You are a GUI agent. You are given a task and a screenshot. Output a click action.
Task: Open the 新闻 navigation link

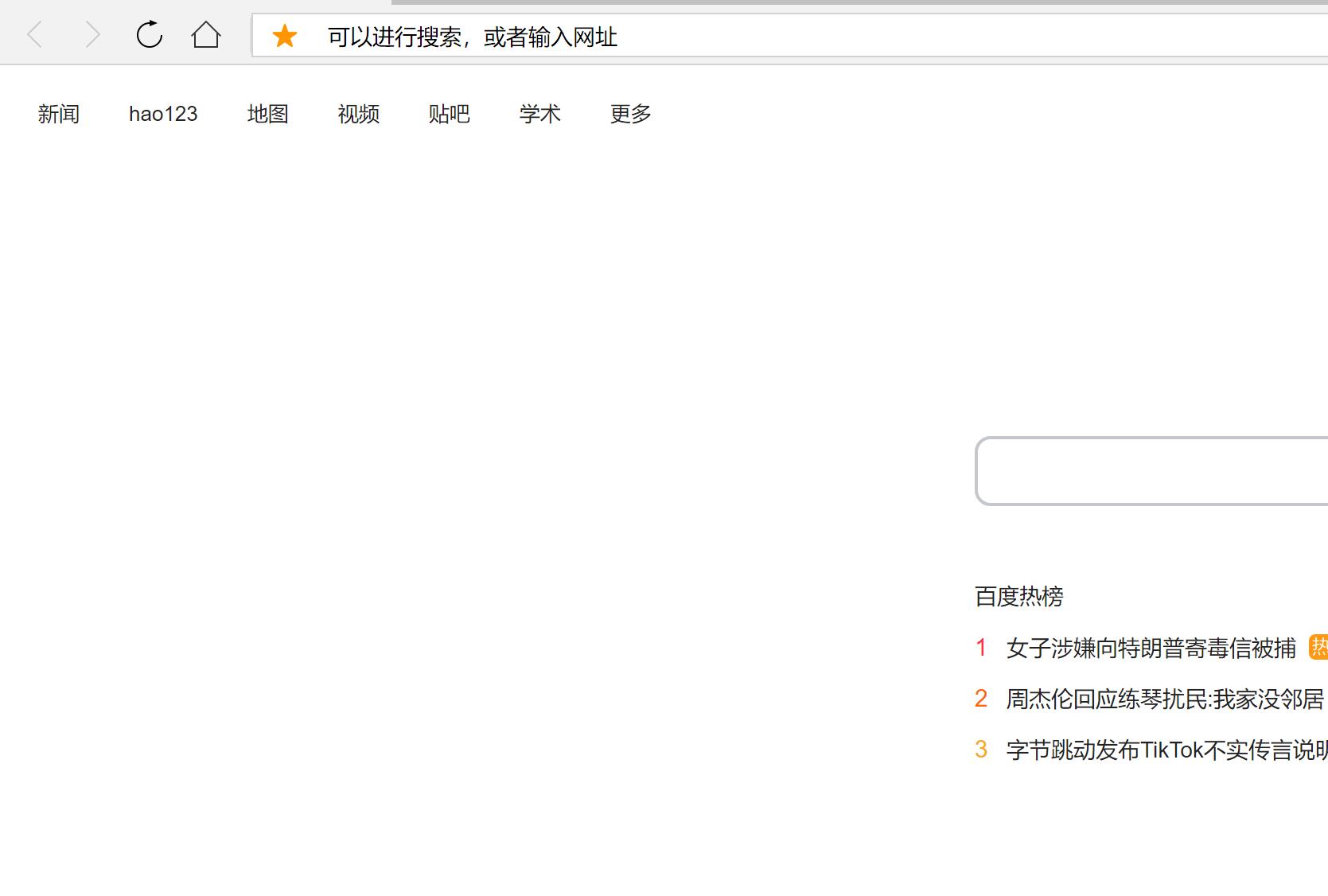[x=59, y=114]
